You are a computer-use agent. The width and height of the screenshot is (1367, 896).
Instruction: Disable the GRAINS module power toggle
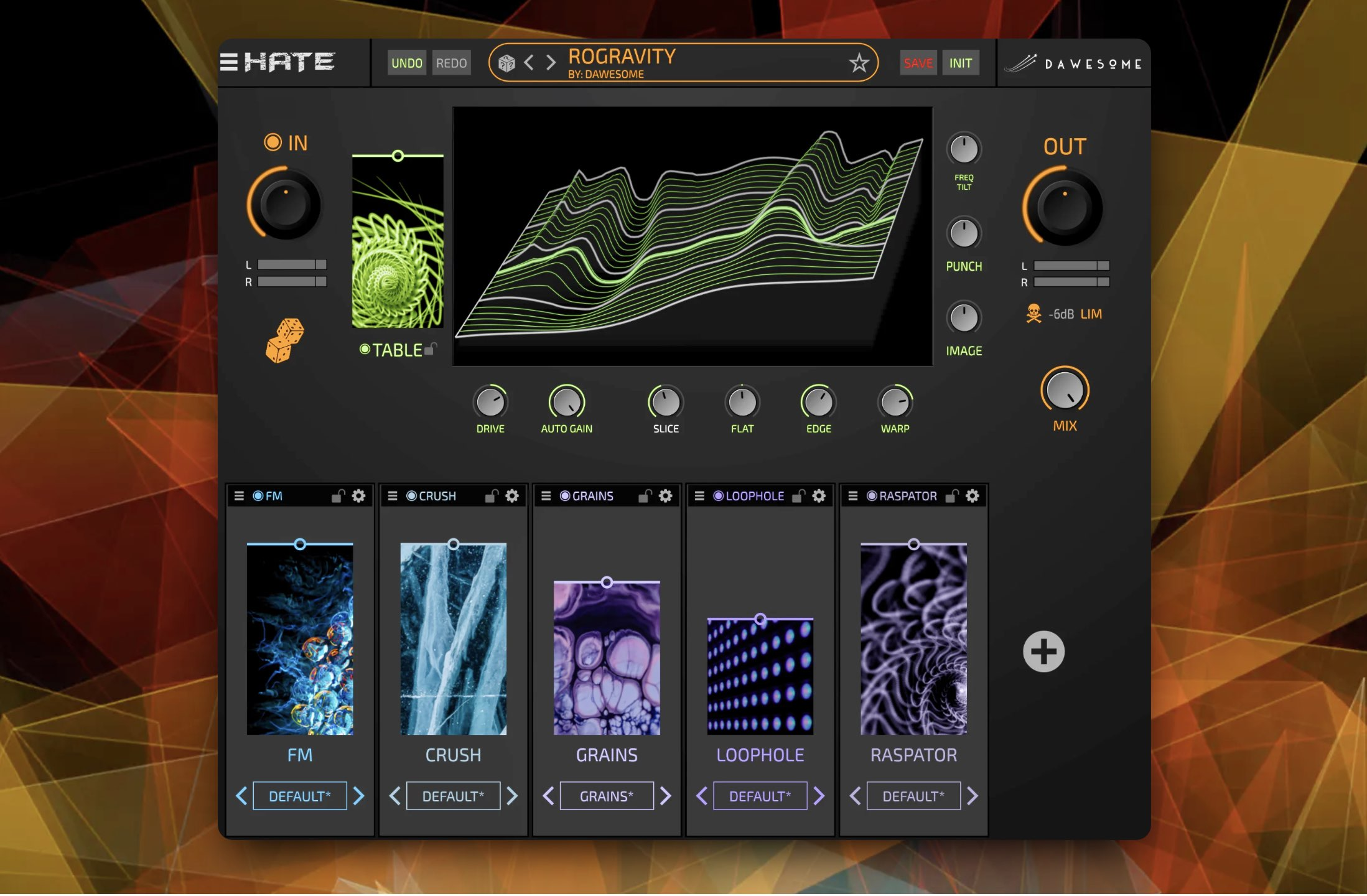(x=565, y=496)
